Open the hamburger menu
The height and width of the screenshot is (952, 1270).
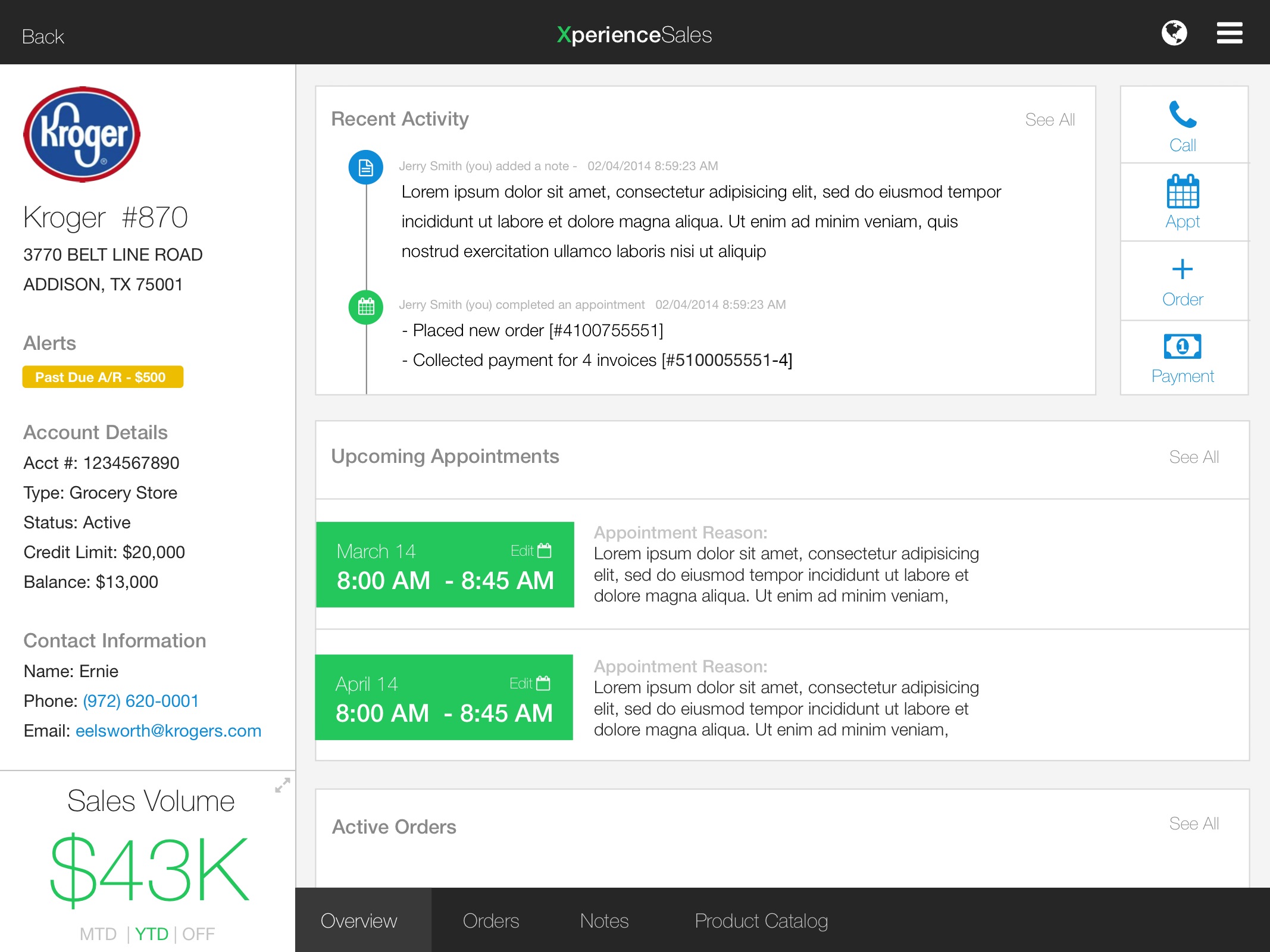1230,33
